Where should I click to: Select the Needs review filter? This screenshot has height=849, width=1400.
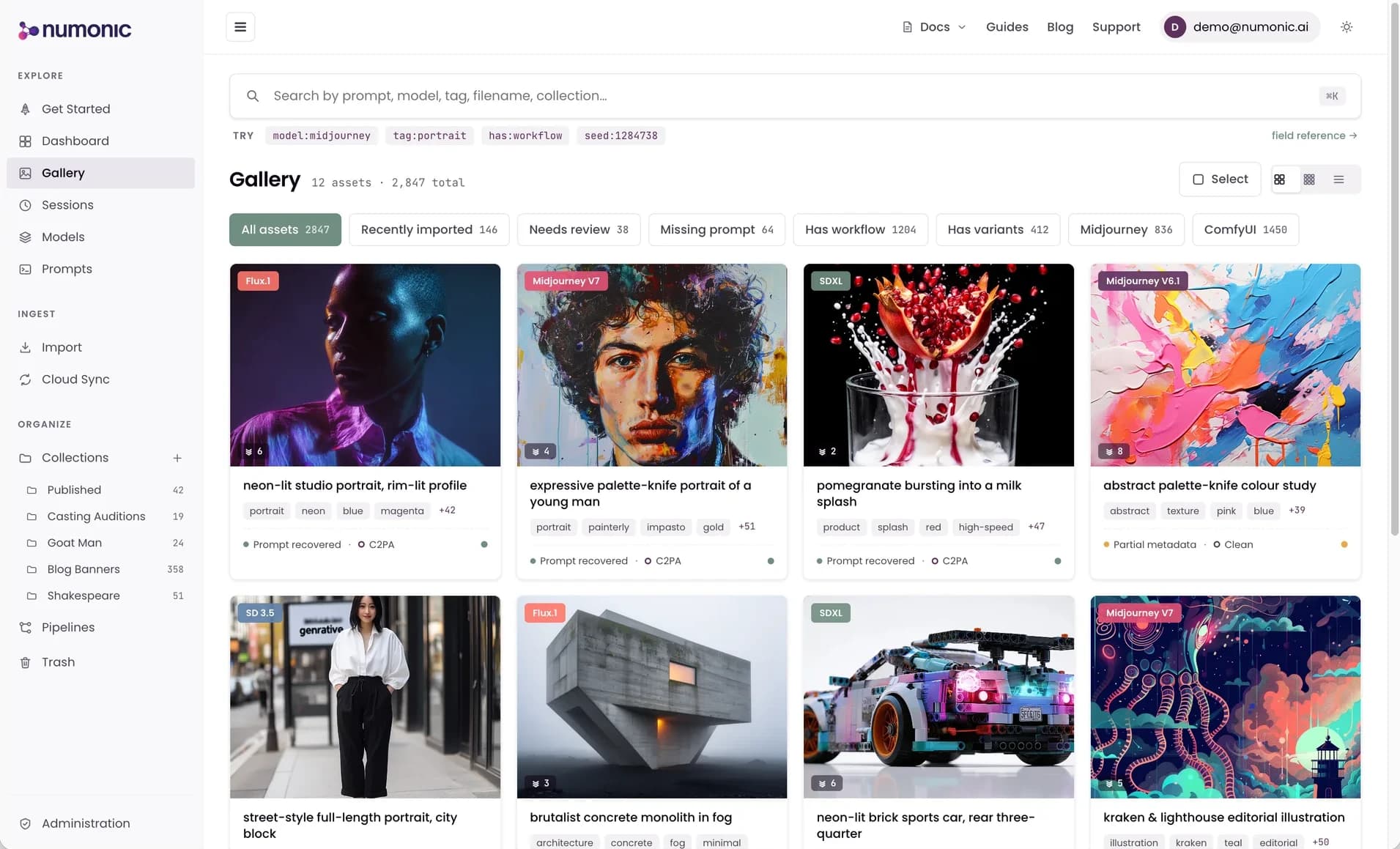click(579, 230)
